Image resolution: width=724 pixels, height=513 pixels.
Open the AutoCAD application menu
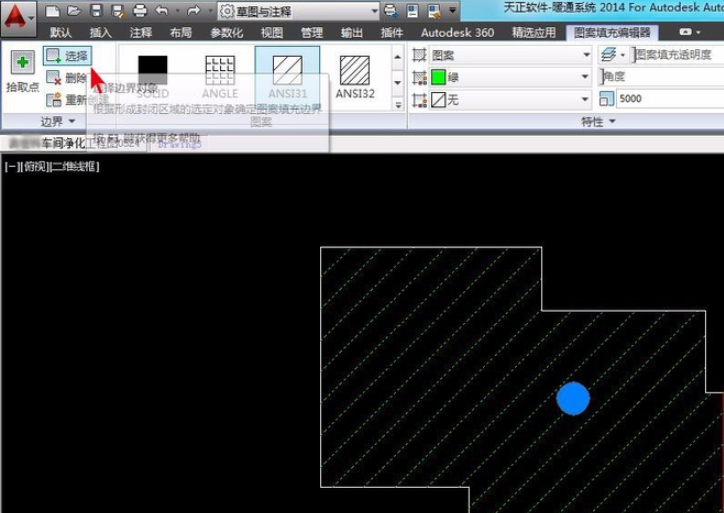click(18, 18)
